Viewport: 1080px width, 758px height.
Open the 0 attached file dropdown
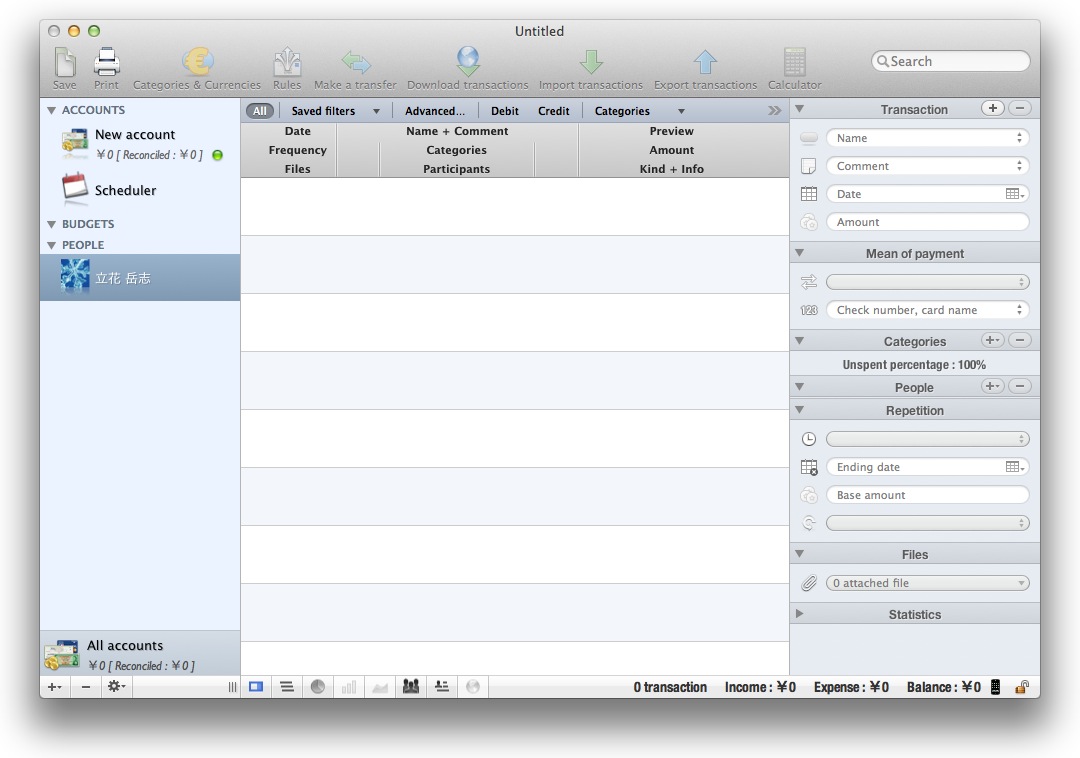(x=928, y=583)
